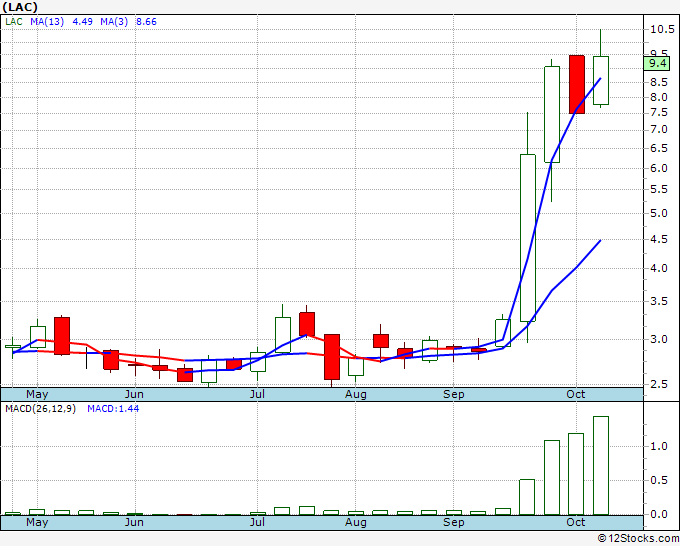680x546 pixels.
Task: Click the large red October candlestick
Action: (576, 85)
